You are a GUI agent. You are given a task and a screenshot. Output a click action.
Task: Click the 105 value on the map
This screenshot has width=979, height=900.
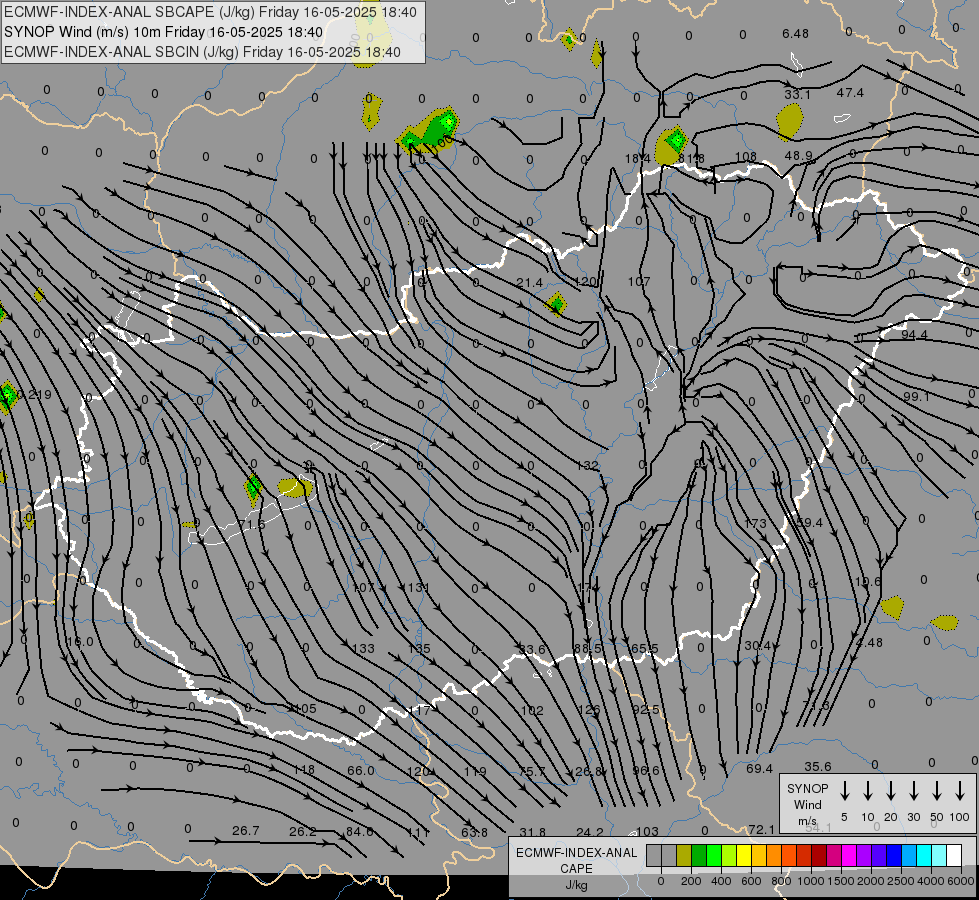305,709
